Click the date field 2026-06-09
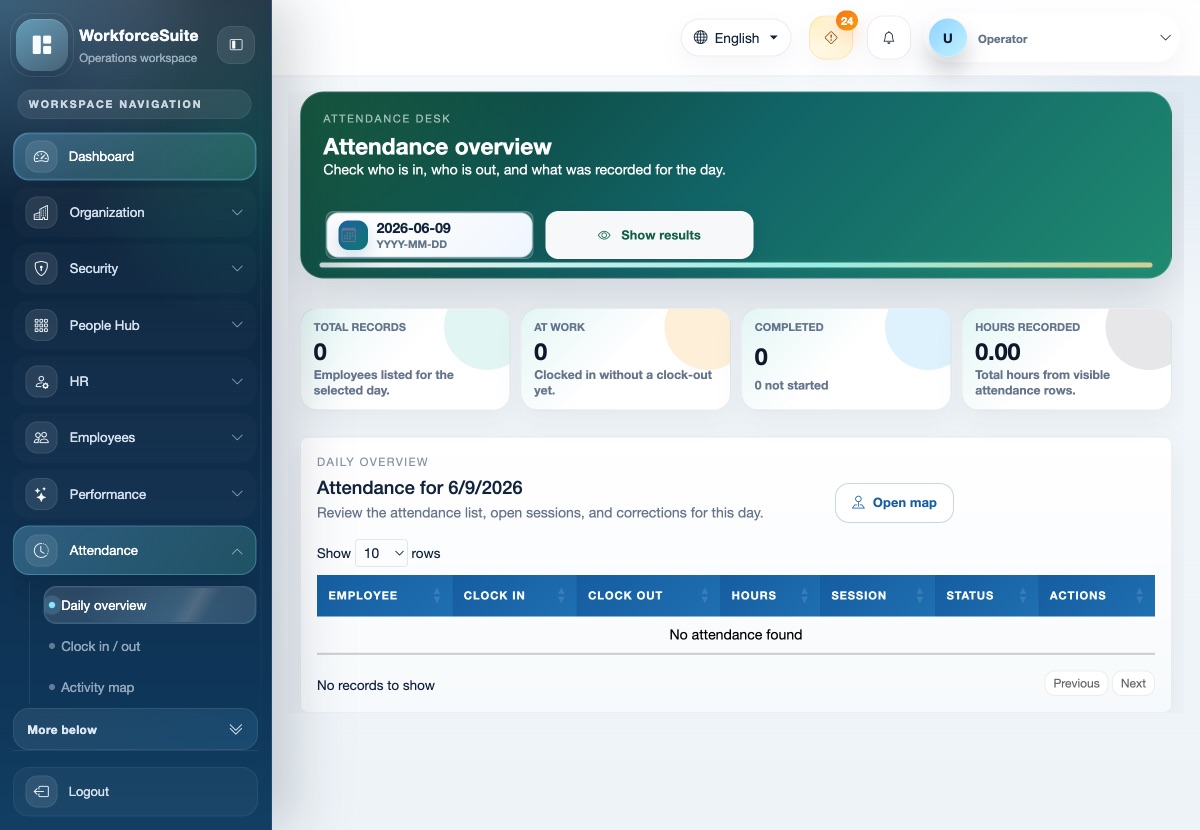This screenshot has width=1200, height=830. (x=430, y=235)
